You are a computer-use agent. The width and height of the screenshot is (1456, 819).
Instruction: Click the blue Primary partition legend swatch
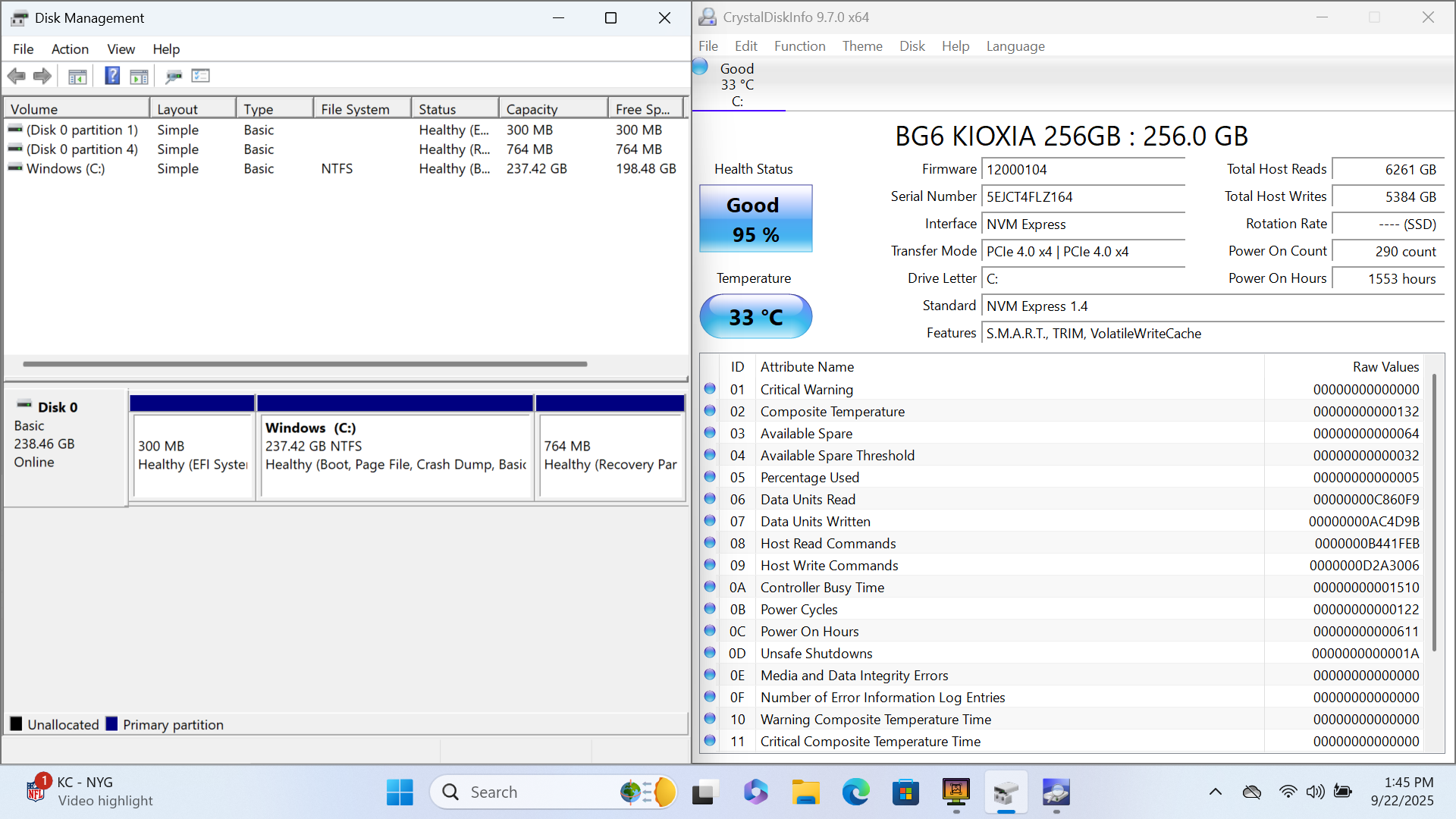pyautogui.click(x=111, y=723)
